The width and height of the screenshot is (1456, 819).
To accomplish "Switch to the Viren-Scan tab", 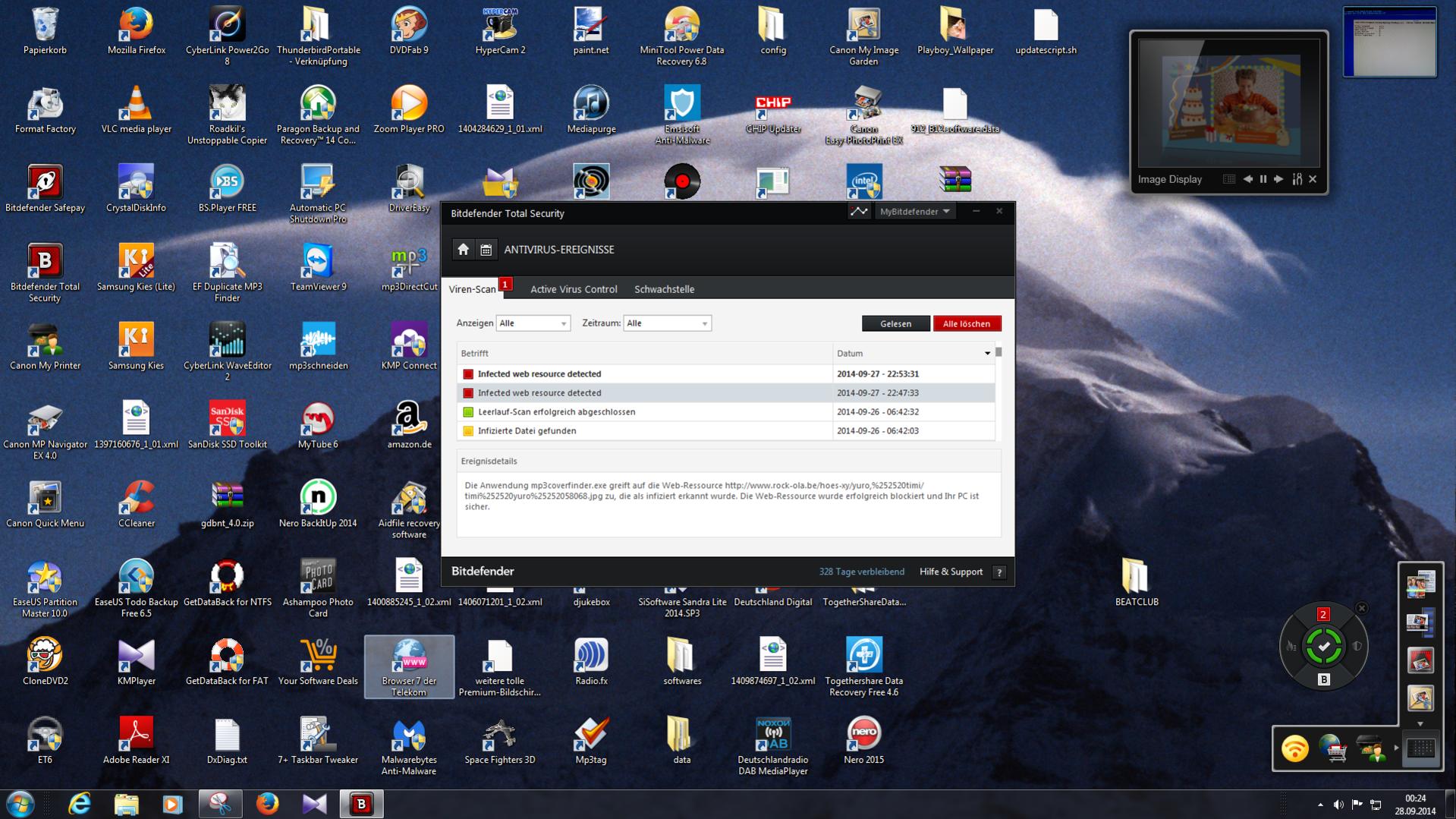I will [x=472, y=289].
